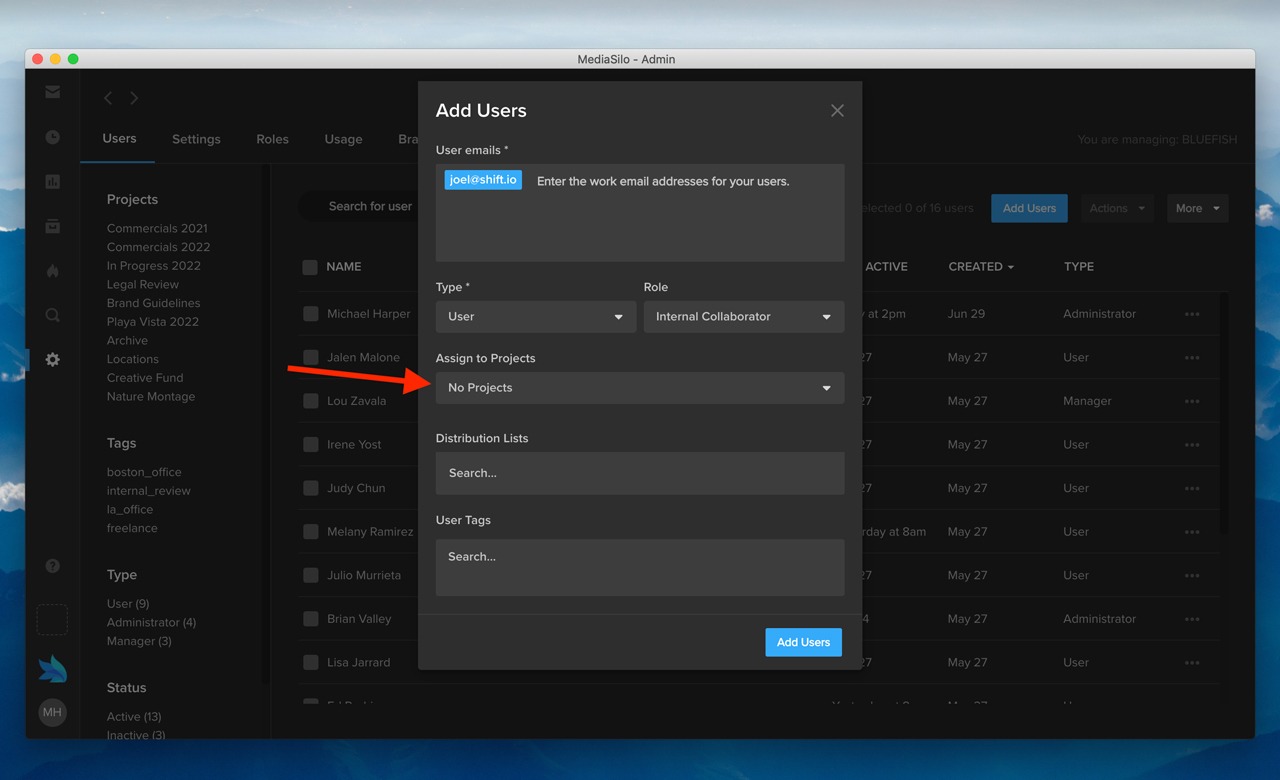This screenshot has width=1280, height=780.
Task: Switch to the Settings tab
Action: point(196,139)
